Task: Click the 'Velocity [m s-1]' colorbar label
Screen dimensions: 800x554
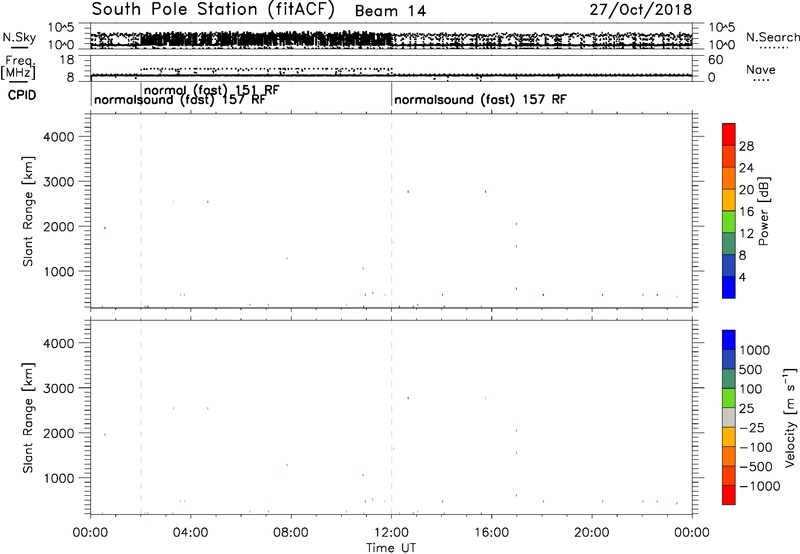Action: [790, 417]
